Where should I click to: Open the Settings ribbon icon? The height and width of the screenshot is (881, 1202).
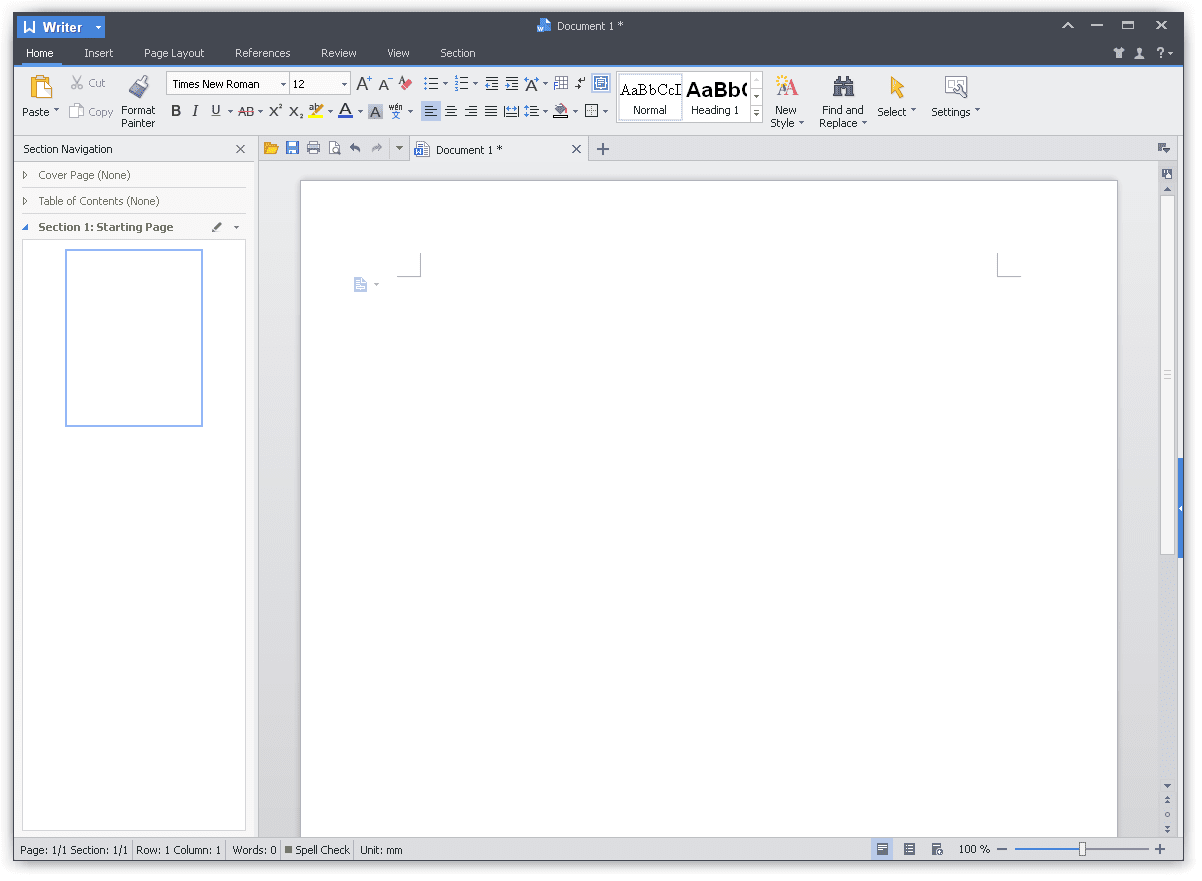(955, 87)
